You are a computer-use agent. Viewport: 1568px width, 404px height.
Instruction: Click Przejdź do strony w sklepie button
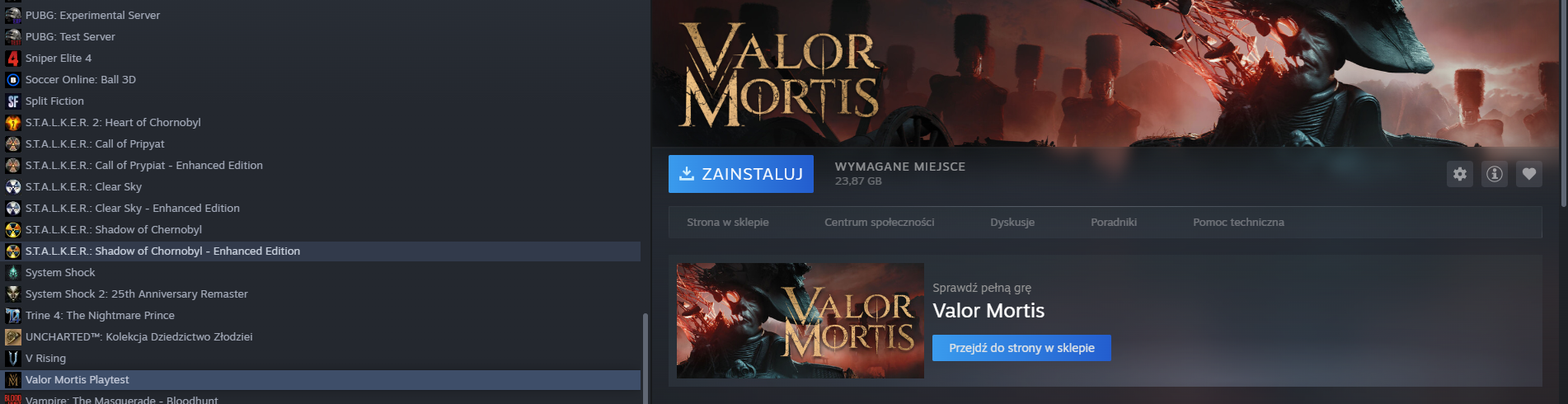pyautogui.click(x=1021, y=348)
